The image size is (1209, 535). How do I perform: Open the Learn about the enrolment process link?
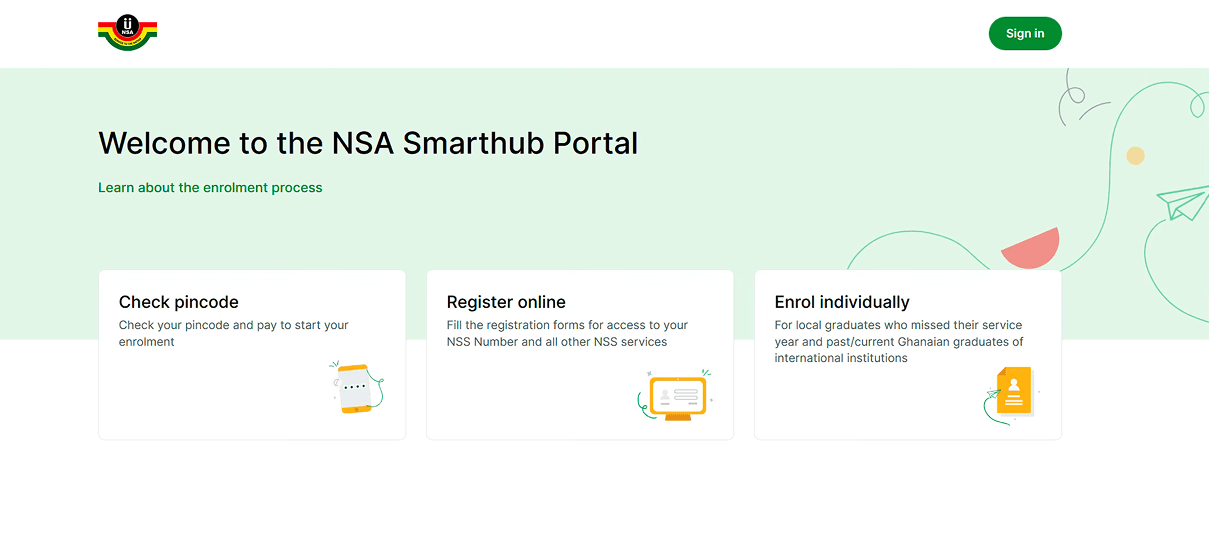coord(210,187)
